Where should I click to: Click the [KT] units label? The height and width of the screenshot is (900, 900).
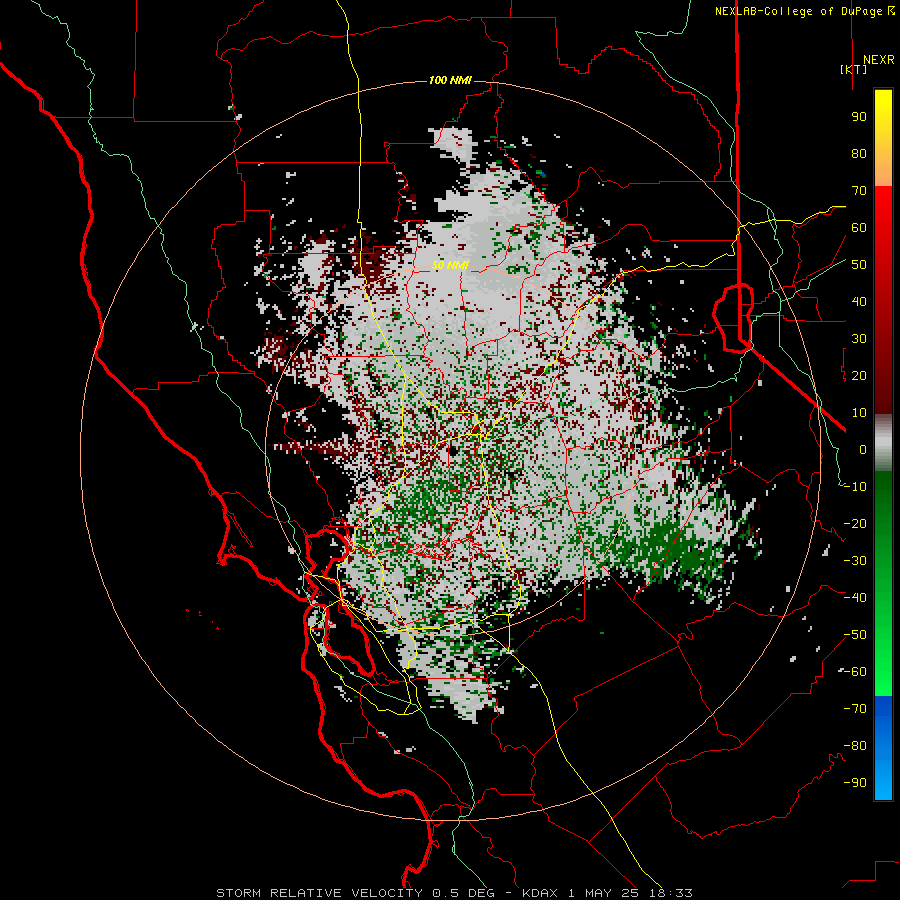click(854, 69)
